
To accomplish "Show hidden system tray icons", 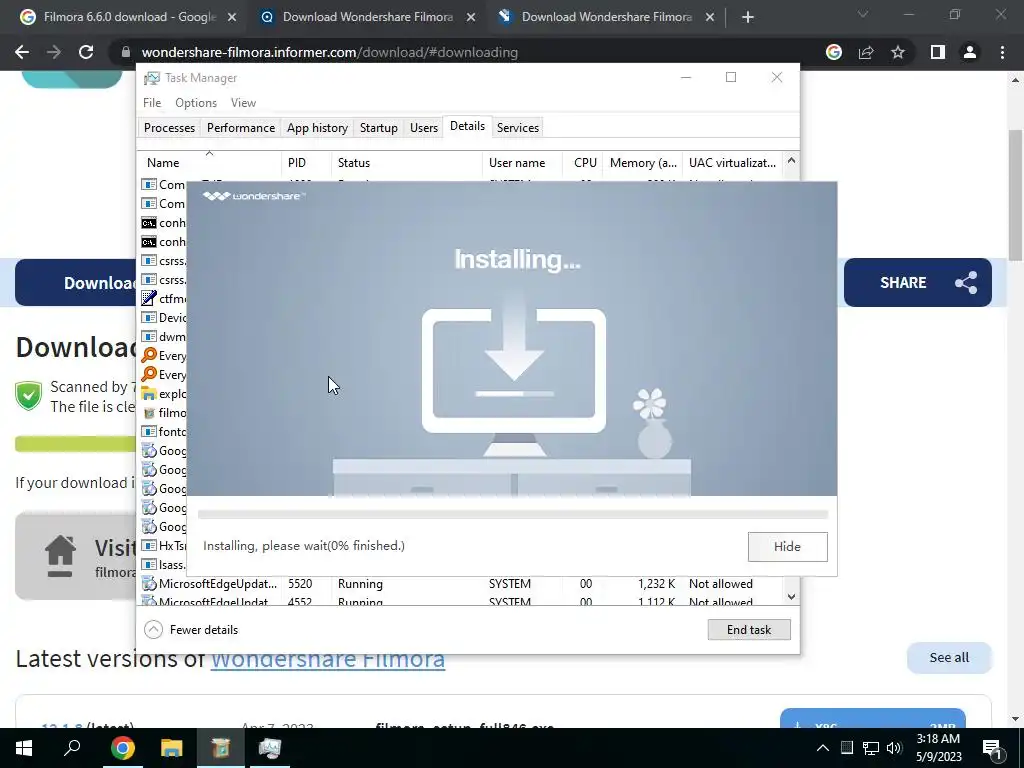I will pos(823,748).
